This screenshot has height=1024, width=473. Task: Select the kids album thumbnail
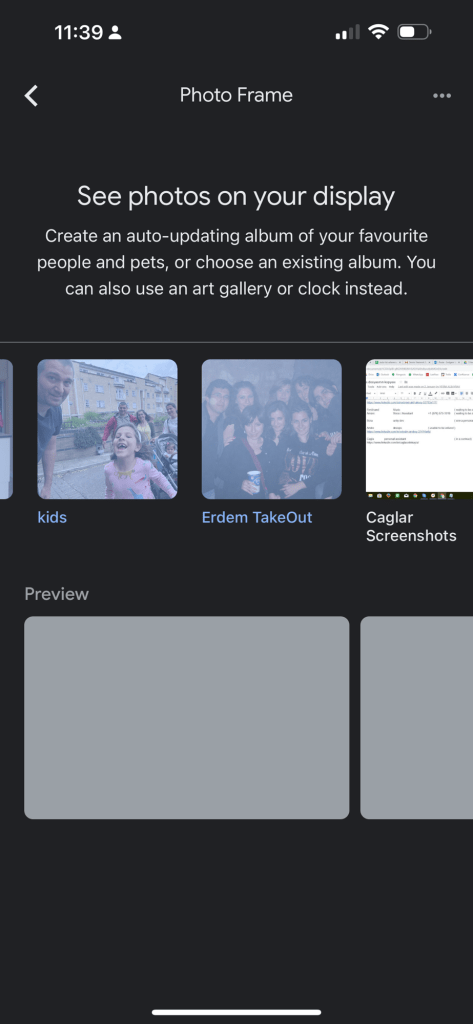107,429
